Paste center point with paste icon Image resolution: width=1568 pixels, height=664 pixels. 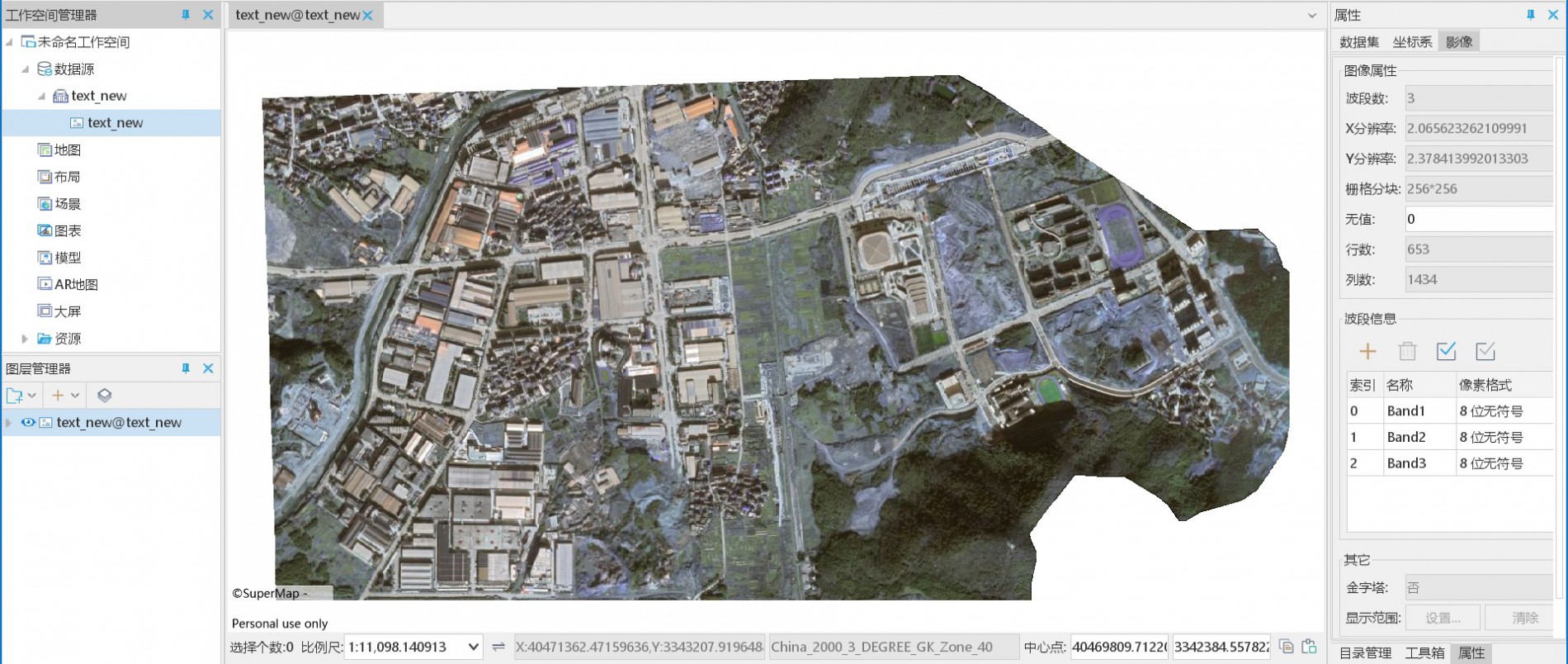coord(1309,647)
